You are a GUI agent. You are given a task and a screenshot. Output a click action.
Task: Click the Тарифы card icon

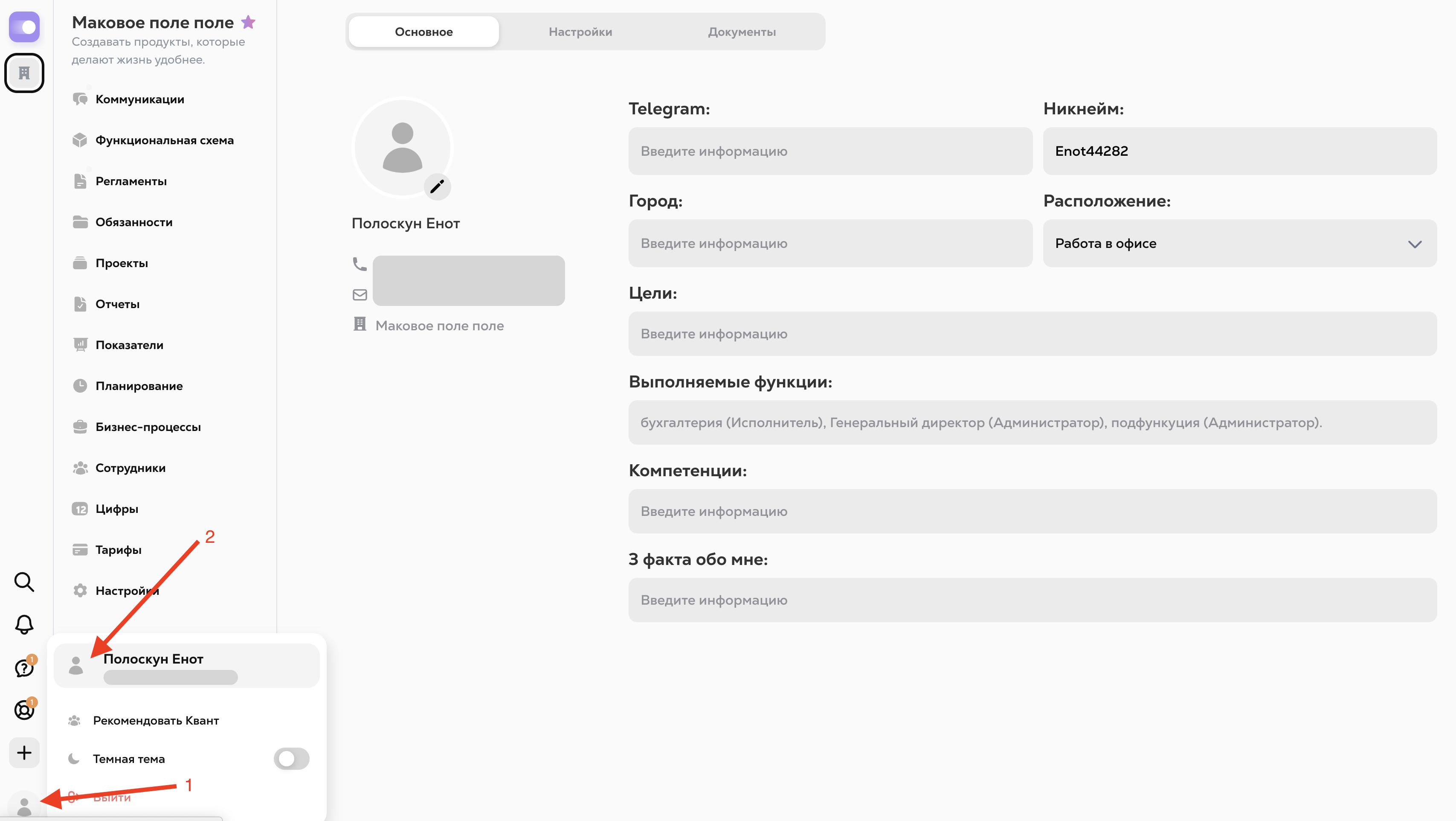coord(80,550)
